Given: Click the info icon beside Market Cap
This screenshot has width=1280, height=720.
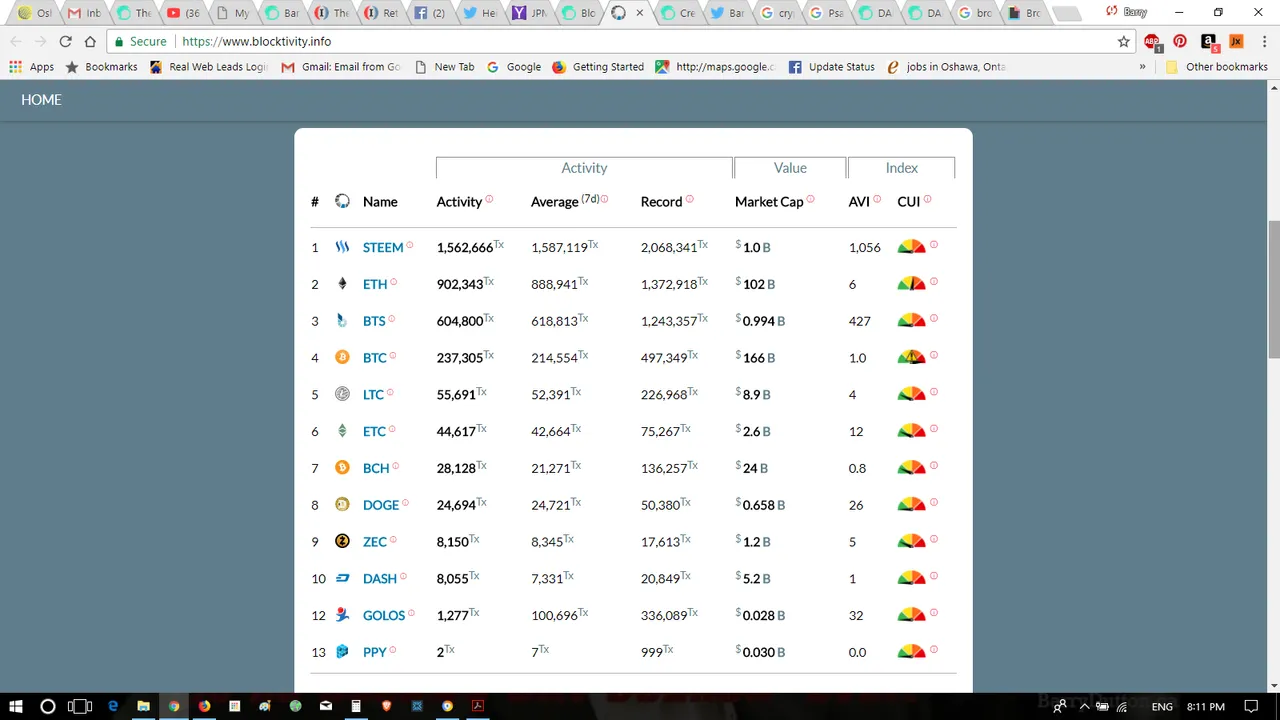Looking at the screenshot, I should point(810,199).
